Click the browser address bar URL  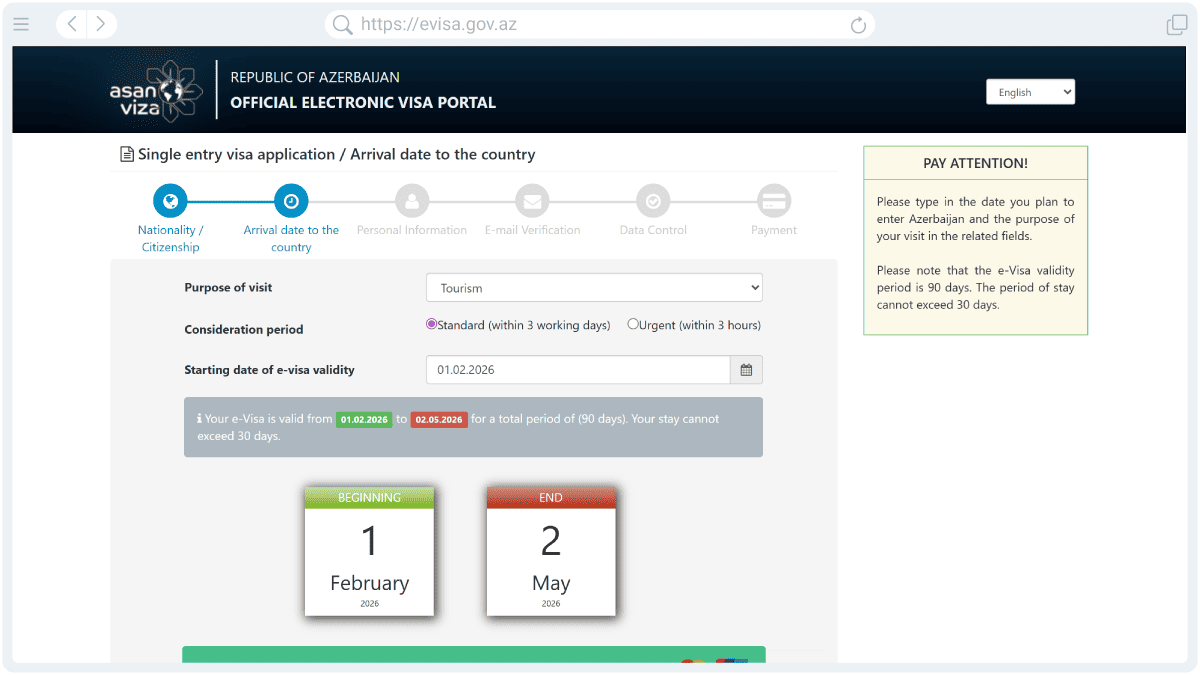coord(438,25)
